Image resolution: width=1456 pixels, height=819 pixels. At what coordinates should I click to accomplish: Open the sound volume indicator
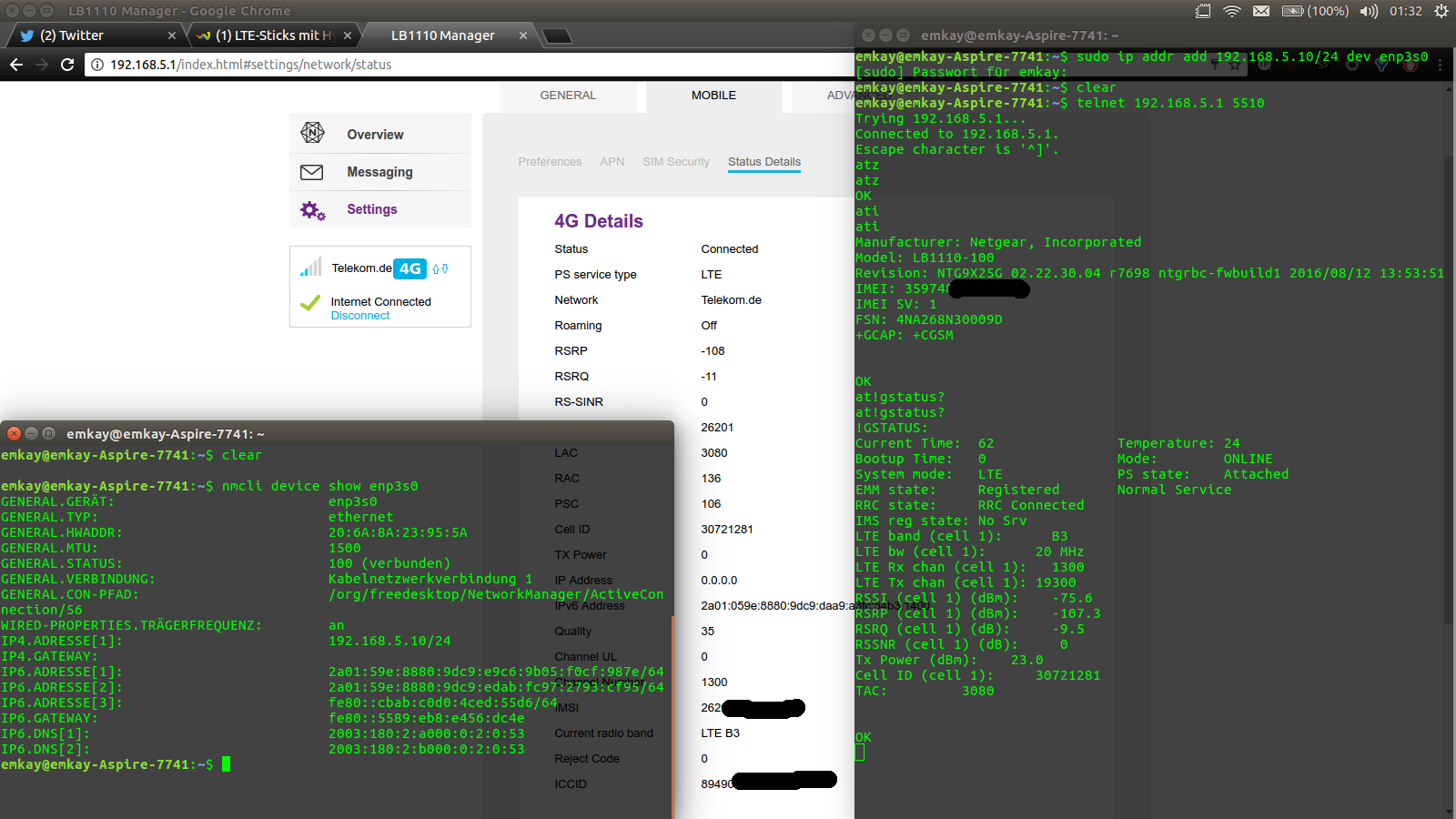tap(1369, 11)
